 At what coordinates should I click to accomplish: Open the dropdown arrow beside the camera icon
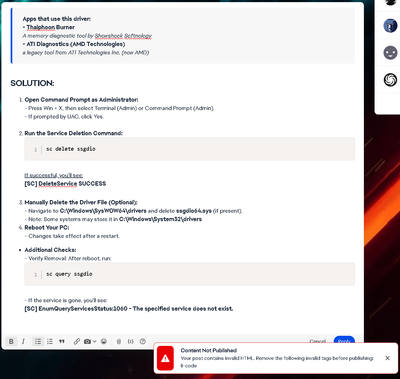[x=95, y=341]
